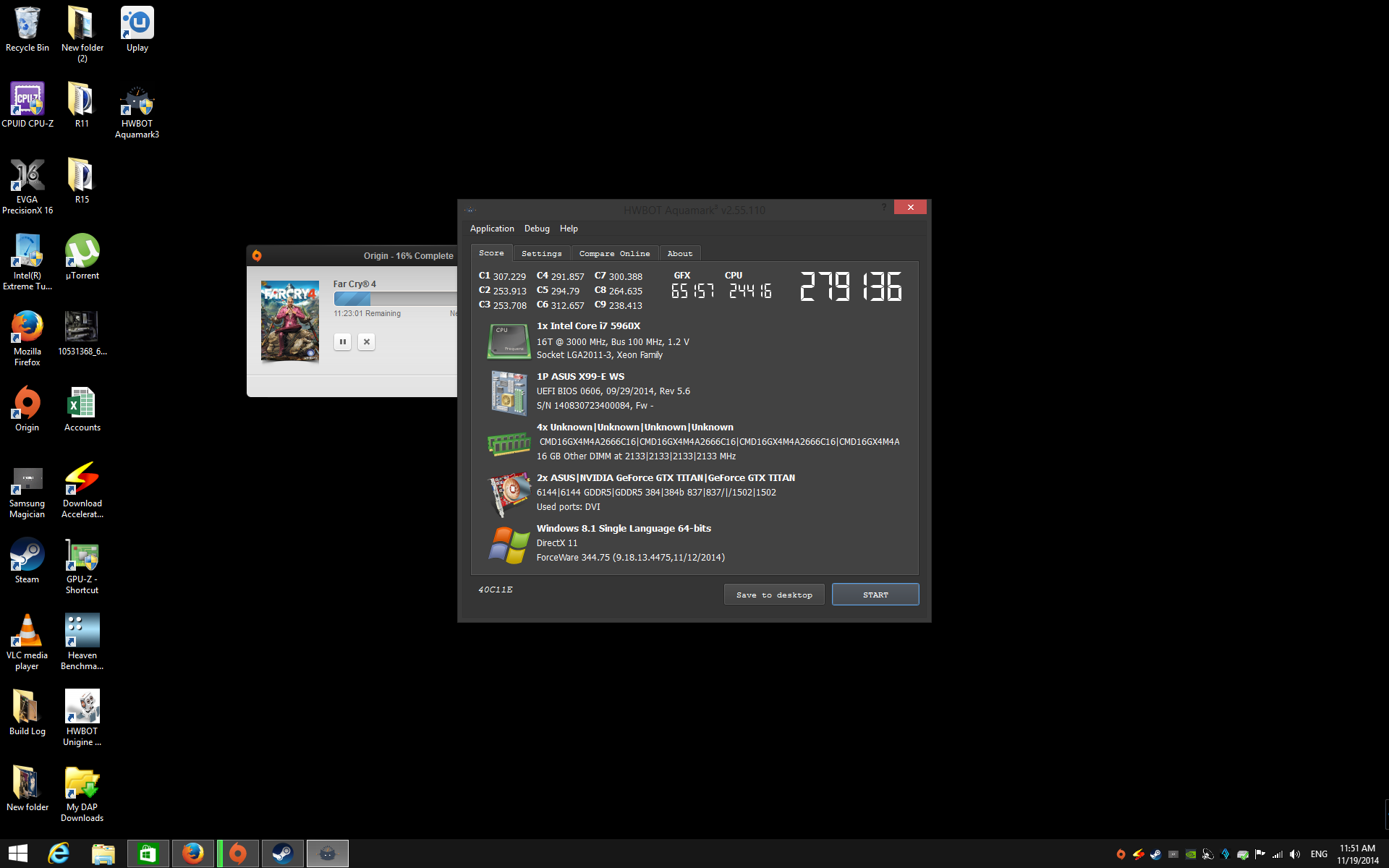Screen dimensions: 1389x868
Task: Select My DAP Downloads folder
Action: tap(82, 793)
